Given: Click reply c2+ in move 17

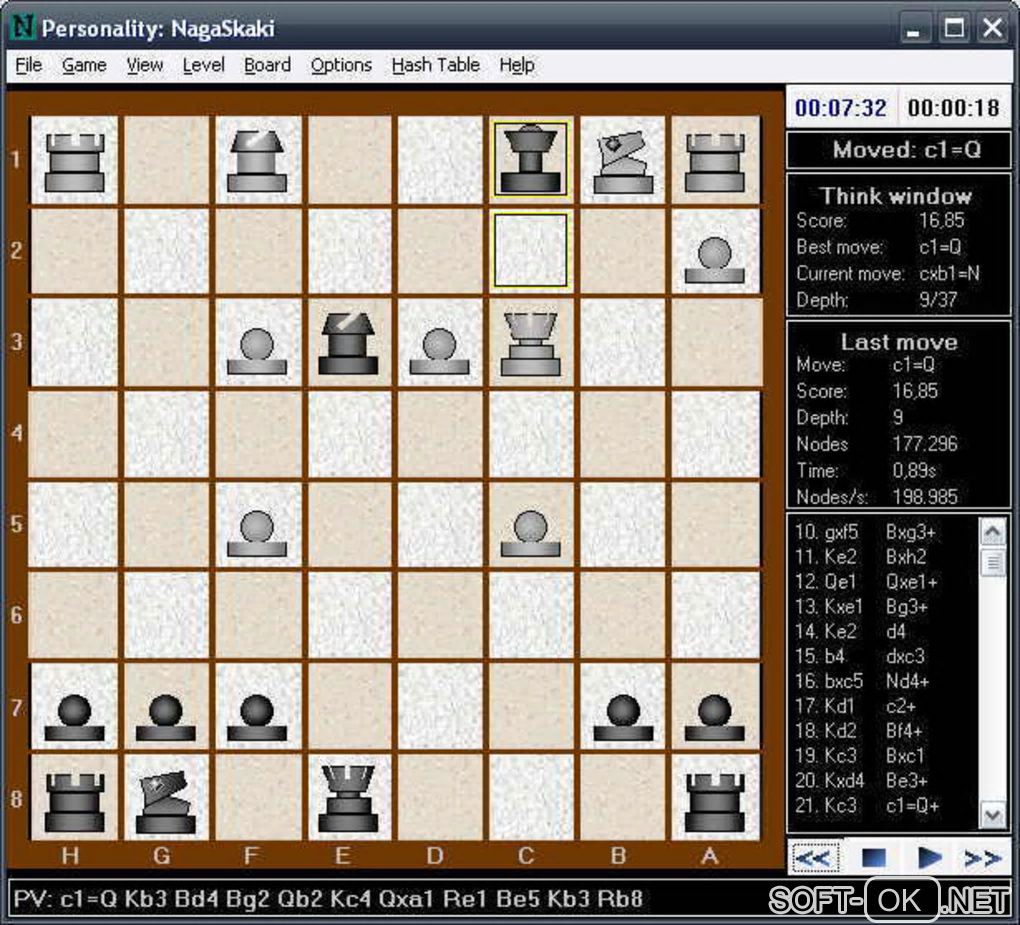Looking at the screenshot, I should (901, 706).
